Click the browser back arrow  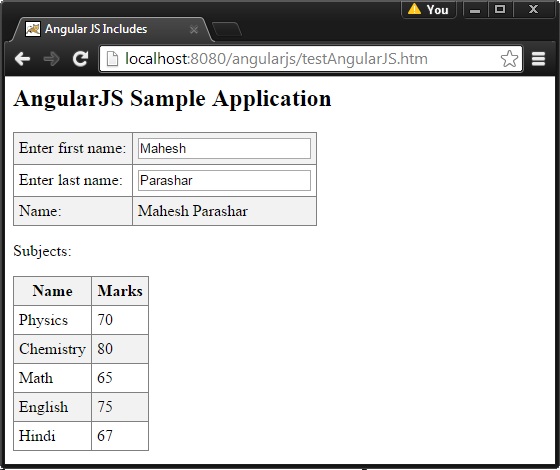click(x=22, y=59)
